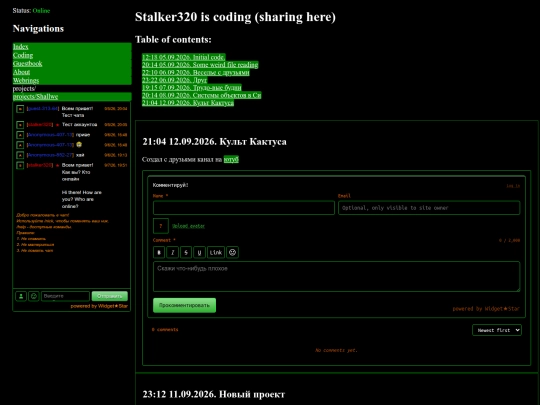Jump to "Культ Кактуса" contents link
This screenshot has height=405, width=540.
188,103
